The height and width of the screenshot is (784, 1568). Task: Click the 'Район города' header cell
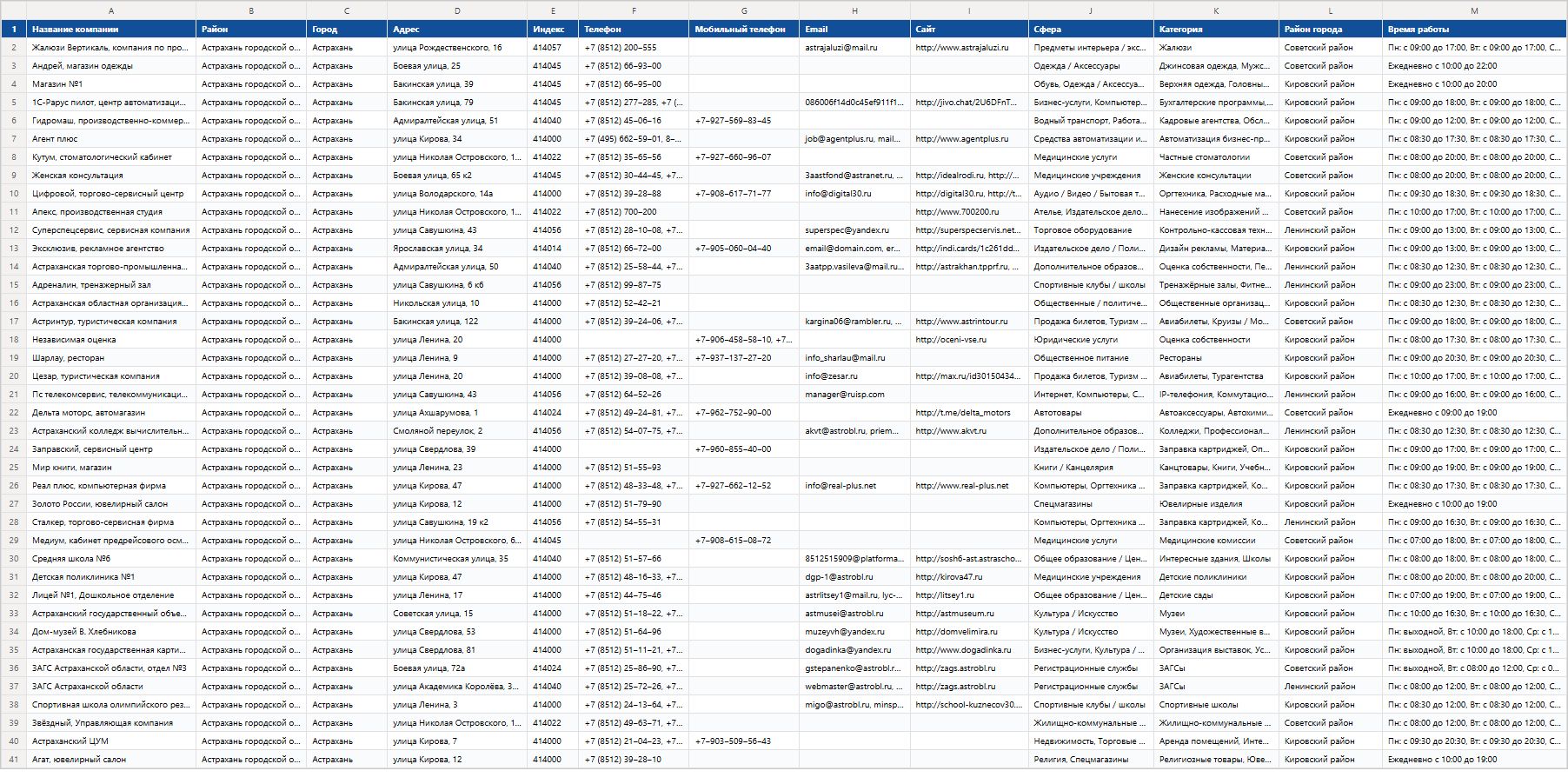[x=1331, y=30]
